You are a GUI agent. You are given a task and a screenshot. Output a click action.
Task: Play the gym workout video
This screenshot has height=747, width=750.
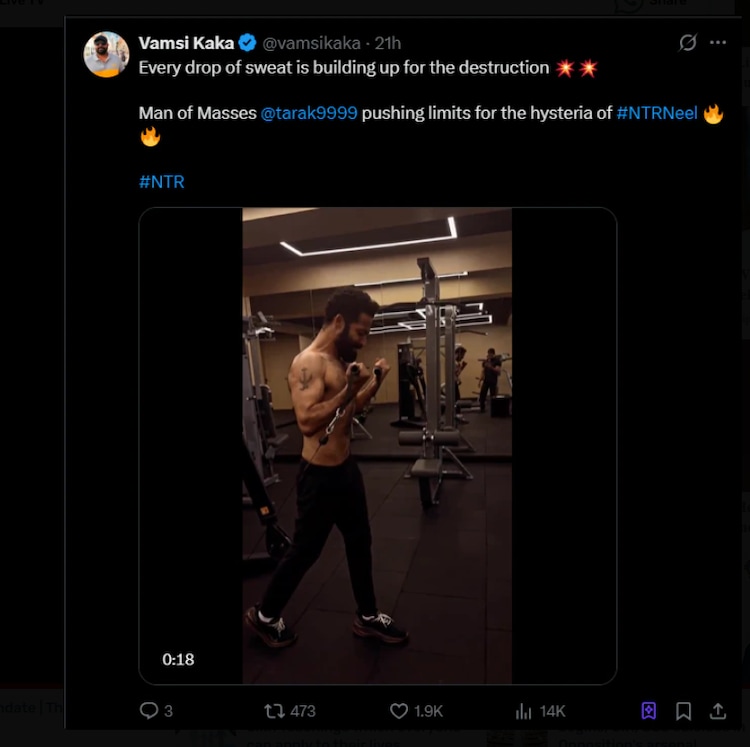coord(377,445)
